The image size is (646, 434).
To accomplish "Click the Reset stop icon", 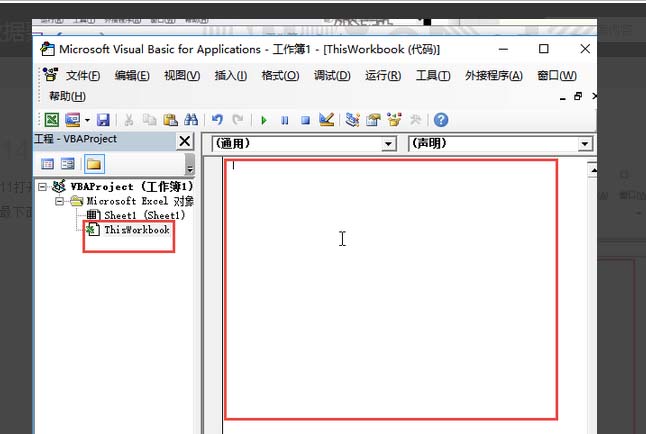I will (305, 120).
